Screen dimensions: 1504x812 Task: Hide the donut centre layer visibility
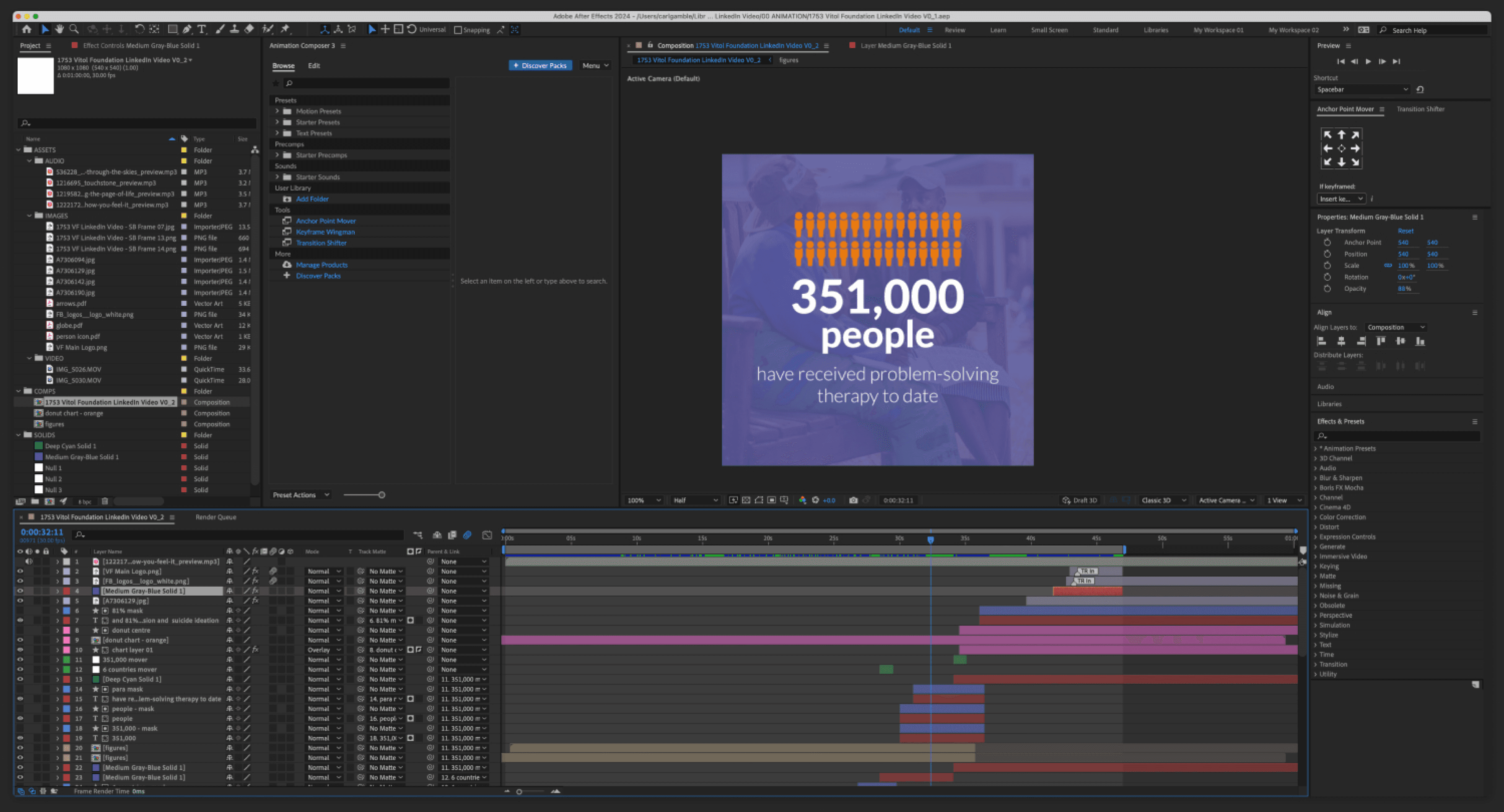[20, 630]
